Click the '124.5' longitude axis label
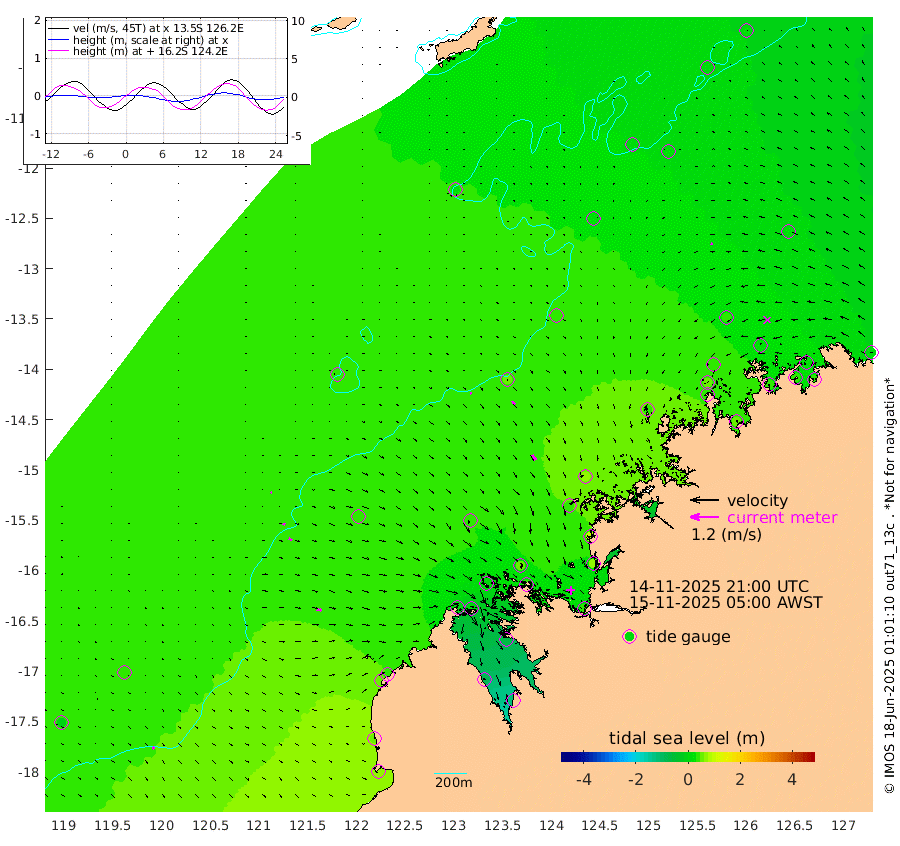 click(600, 826)
